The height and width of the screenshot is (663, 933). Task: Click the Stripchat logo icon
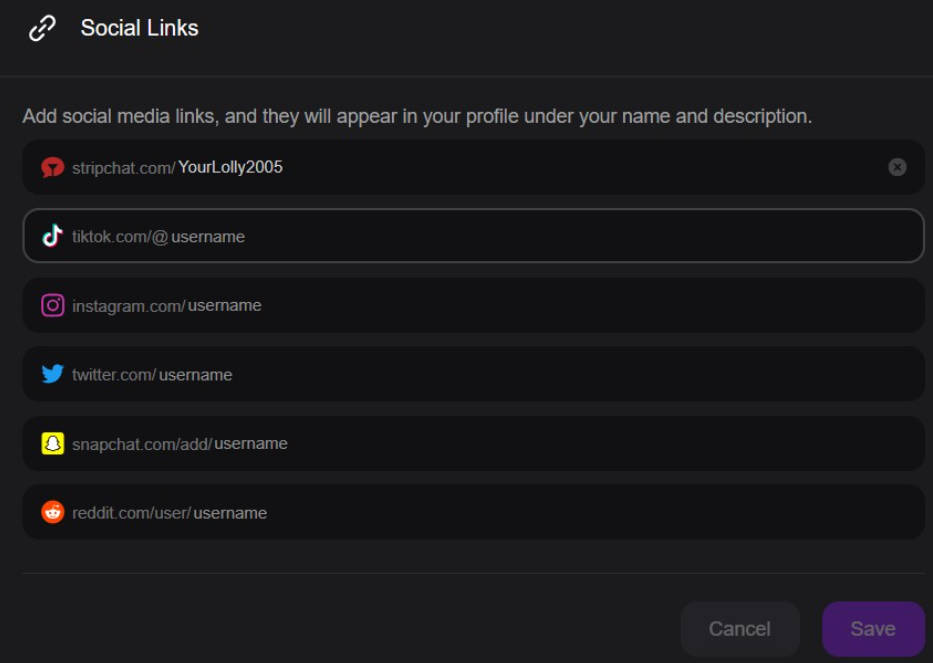pos(53,168)
